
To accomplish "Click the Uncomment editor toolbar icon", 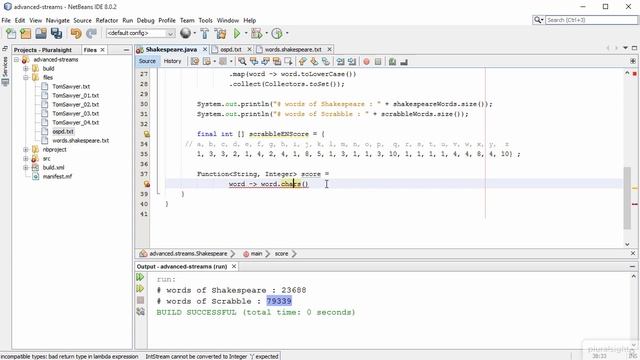I will point(404,62).
